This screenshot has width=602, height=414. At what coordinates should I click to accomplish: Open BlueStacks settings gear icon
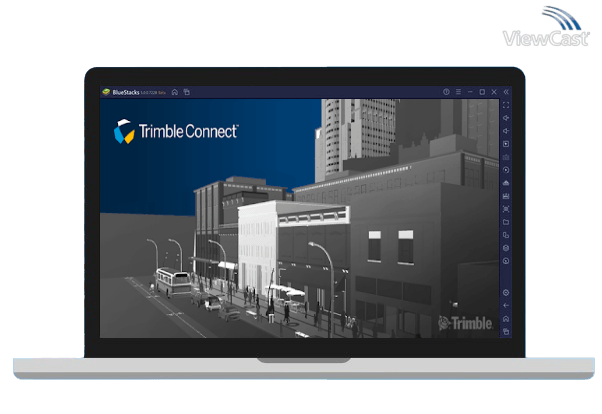tap(506, 293)
